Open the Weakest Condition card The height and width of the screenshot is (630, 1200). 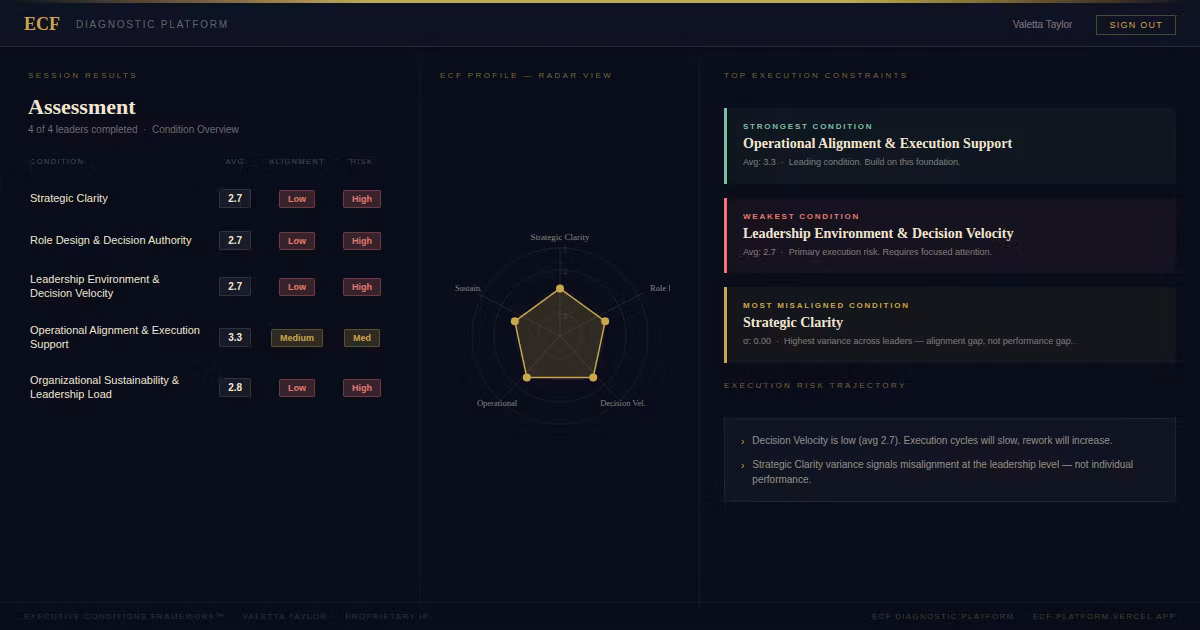948,235
